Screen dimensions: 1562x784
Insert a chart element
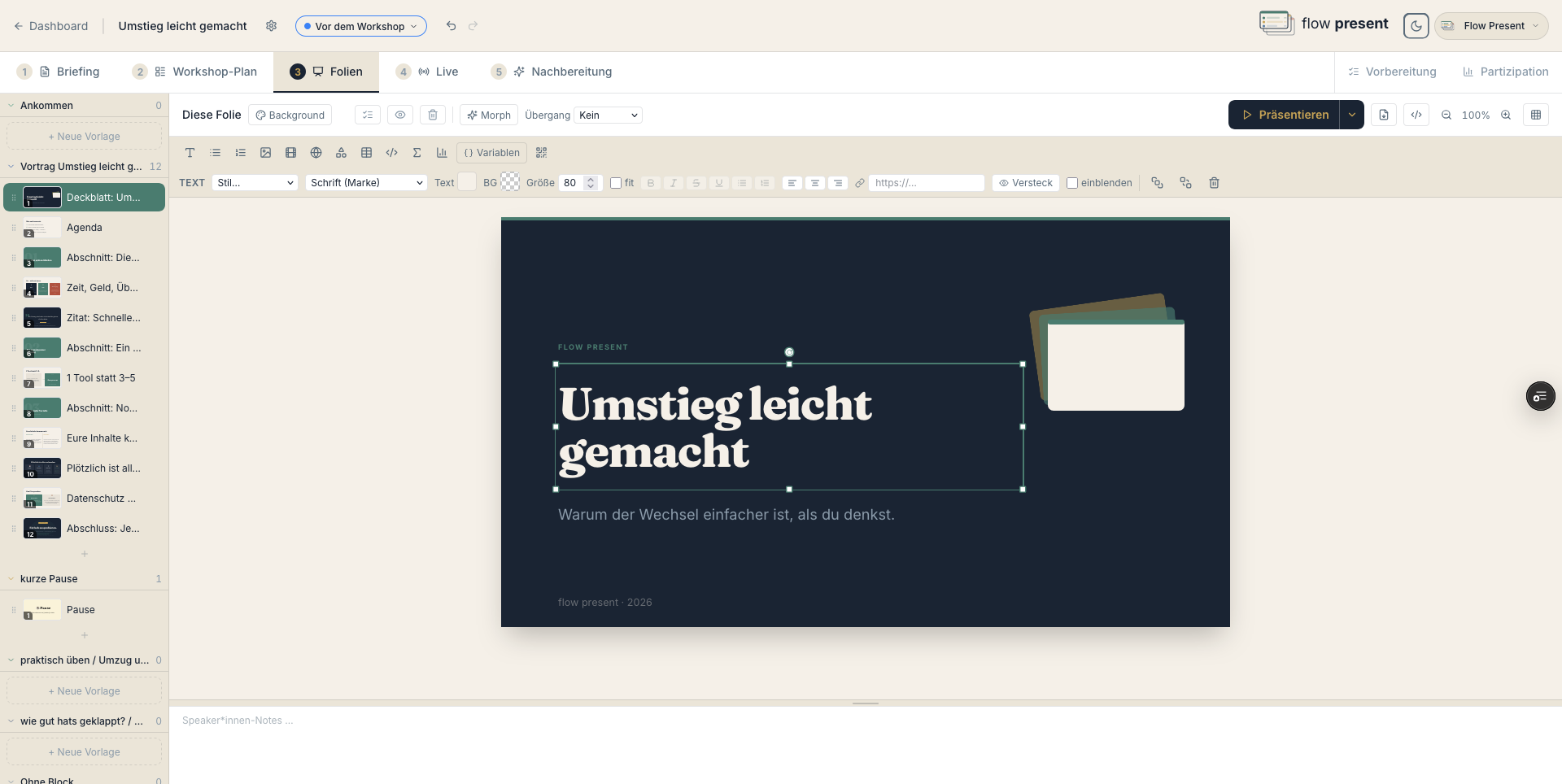click(442, 153)
